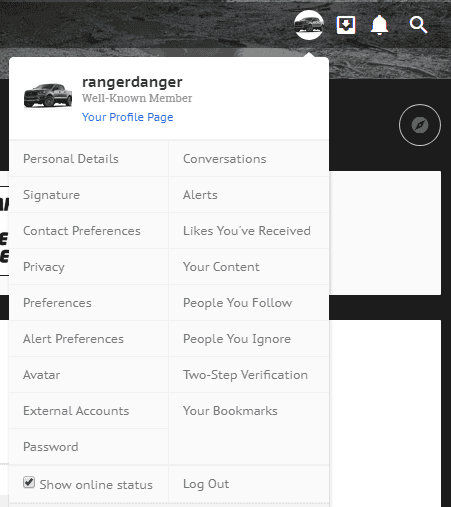This screenshot has height=507, width=451.
Task: Open the alerts bell icon
Action: (x=379, y=25)
